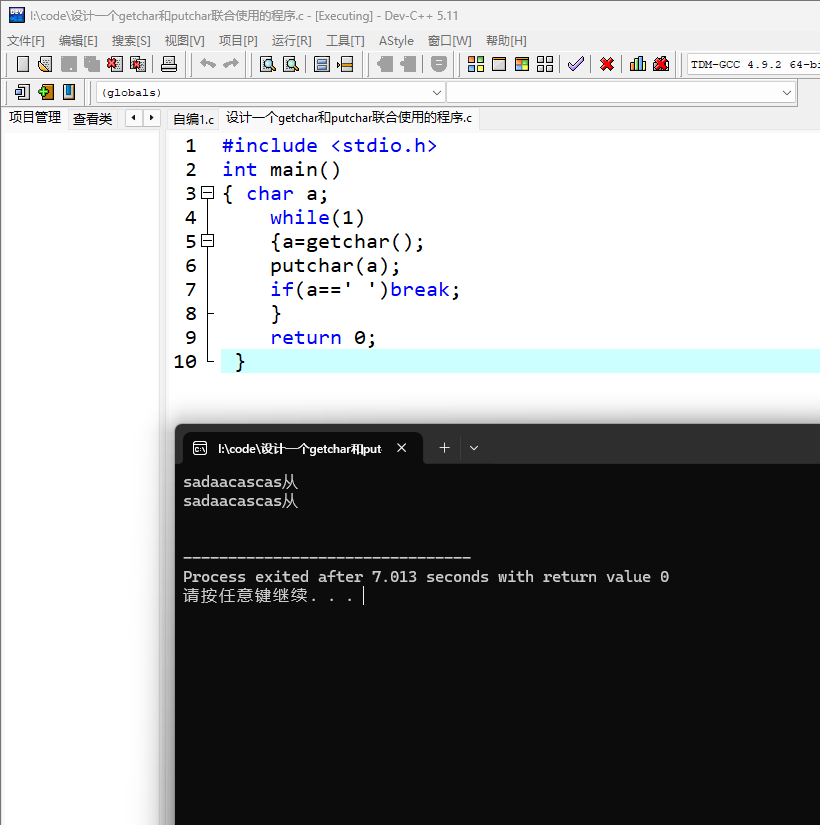Open the terminal profile dropdown chevron

tap(474, 448)
